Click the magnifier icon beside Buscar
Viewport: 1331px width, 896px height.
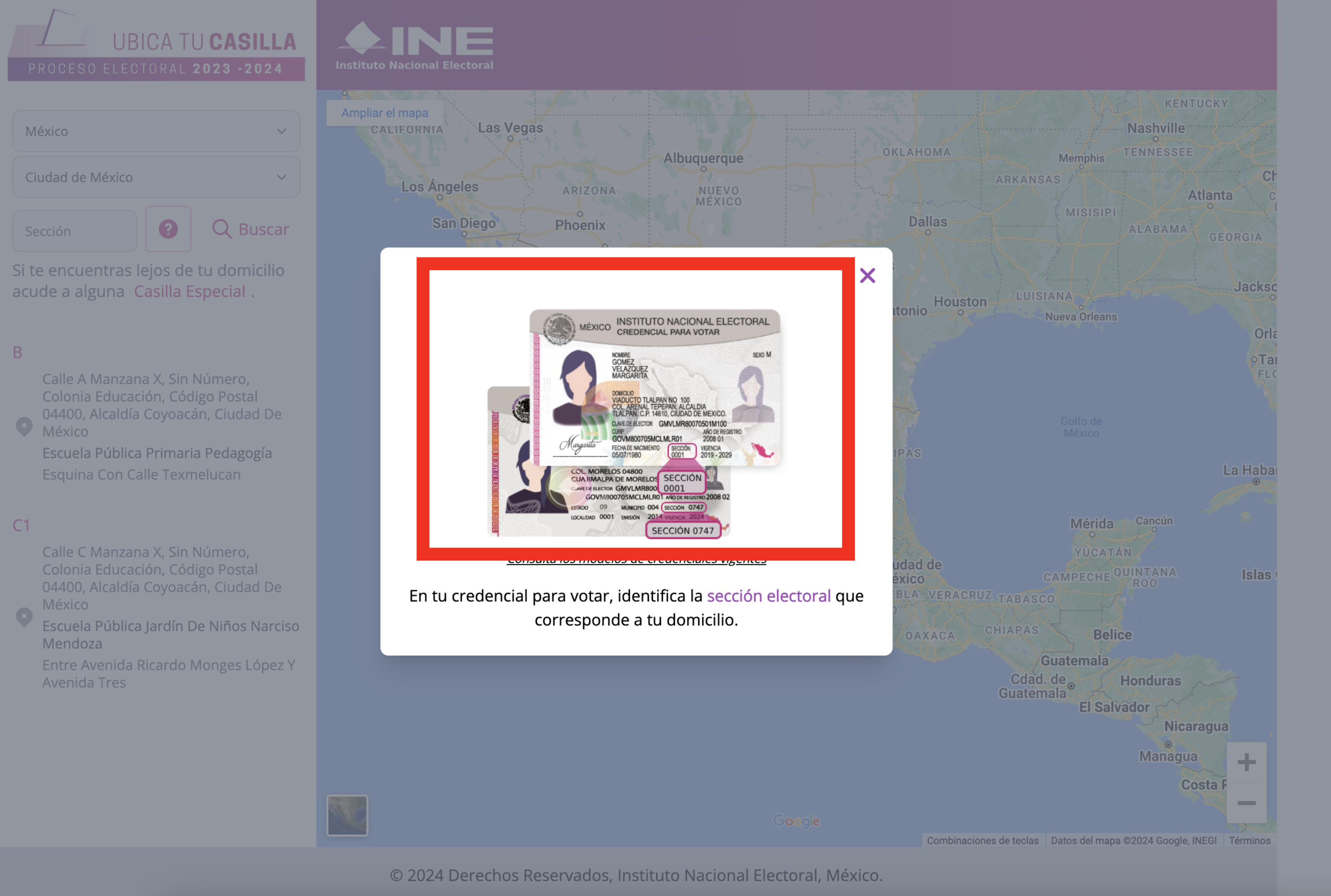tap(222, 229)
